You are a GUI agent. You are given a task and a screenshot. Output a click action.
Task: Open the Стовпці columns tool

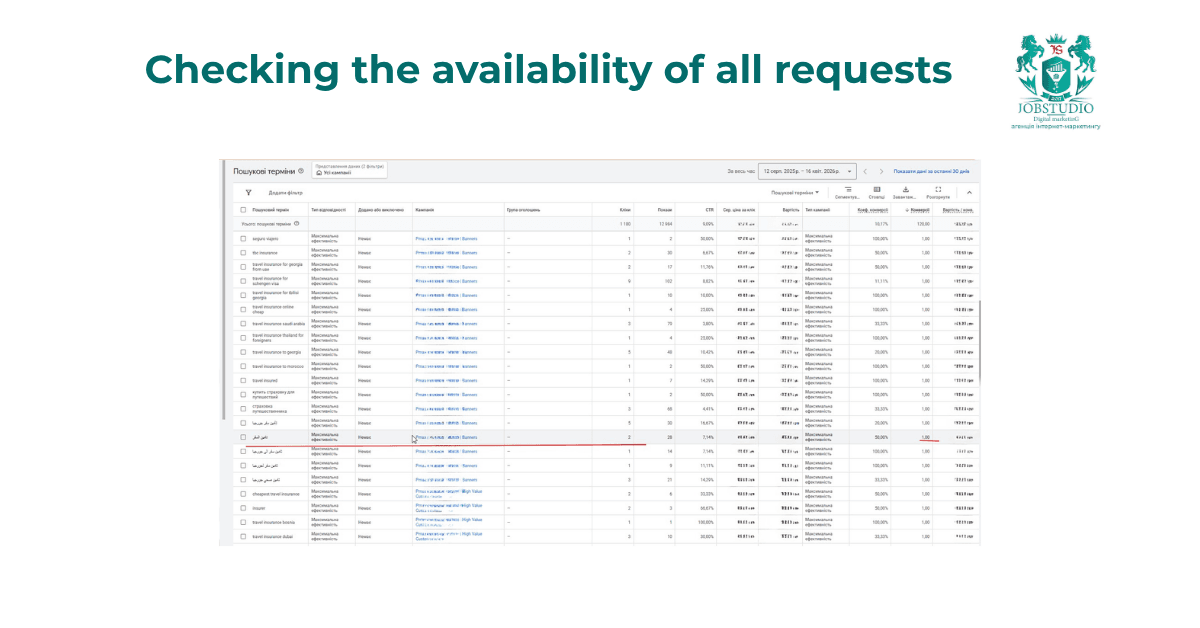877,192
